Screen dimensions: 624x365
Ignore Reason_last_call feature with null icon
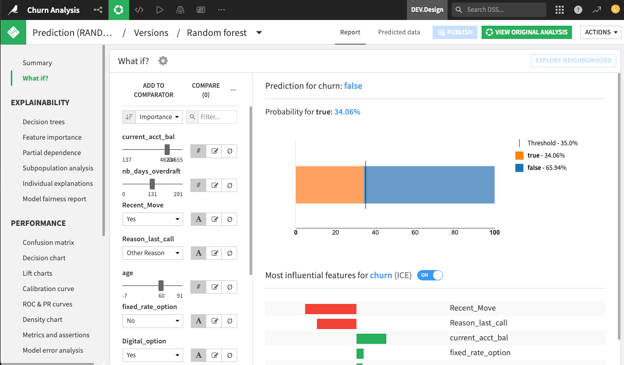(x=230, y=253)
